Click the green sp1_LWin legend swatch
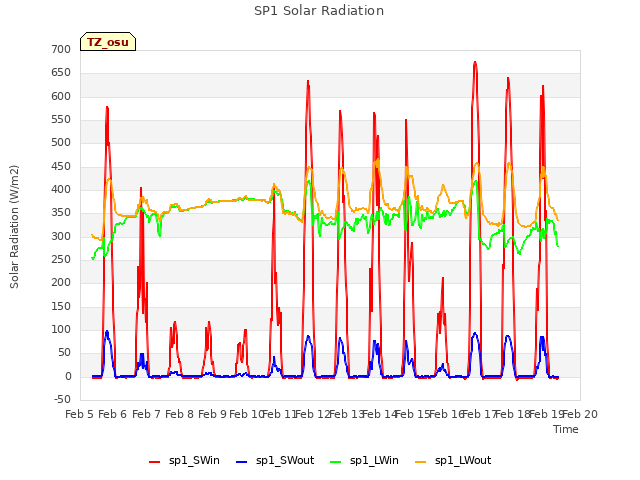The width and height of the screenshot is (640, 480). [x=336, y=461]
